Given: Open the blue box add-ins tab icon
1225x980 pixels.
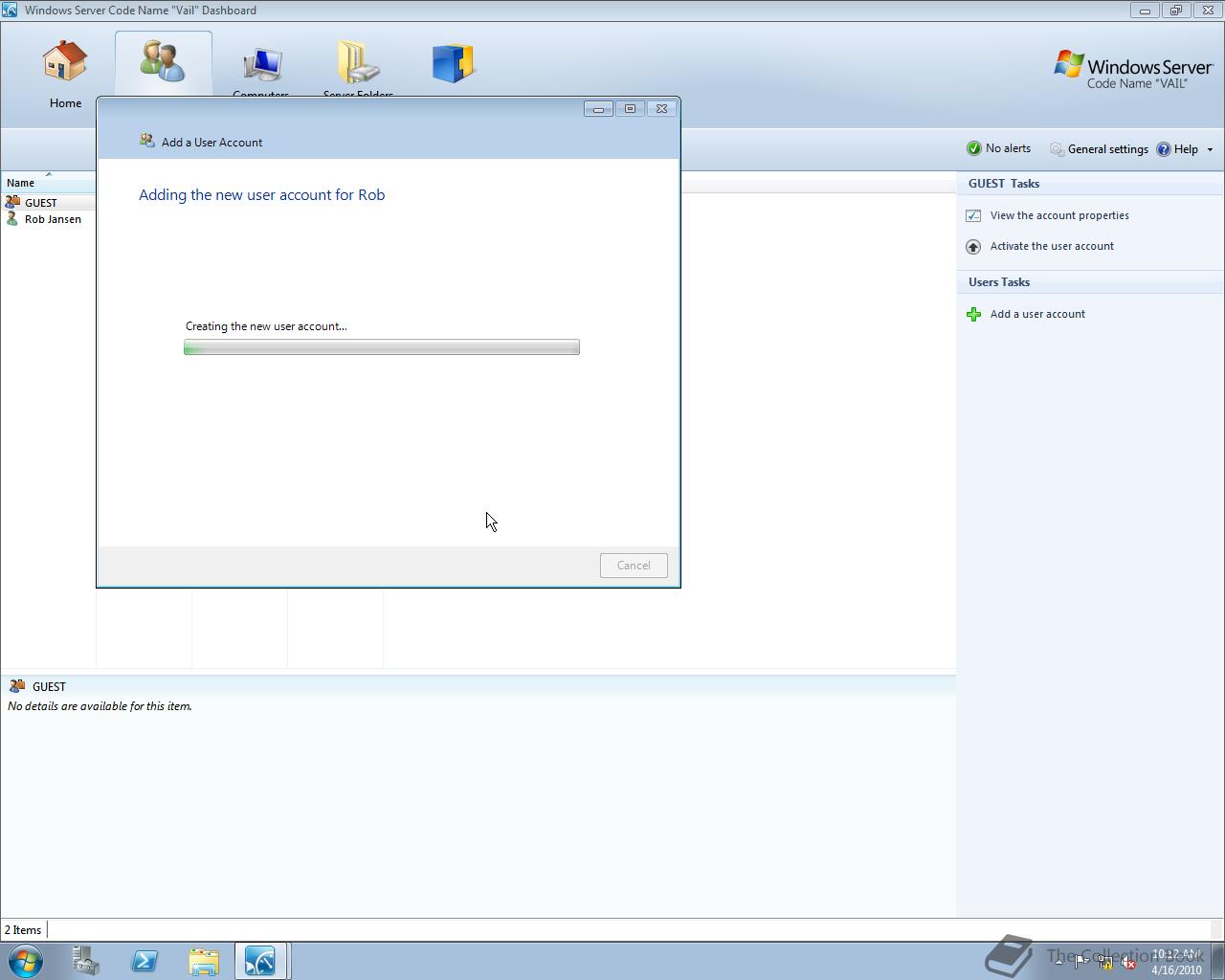Looking at the screenshot, I should [454, 63].
